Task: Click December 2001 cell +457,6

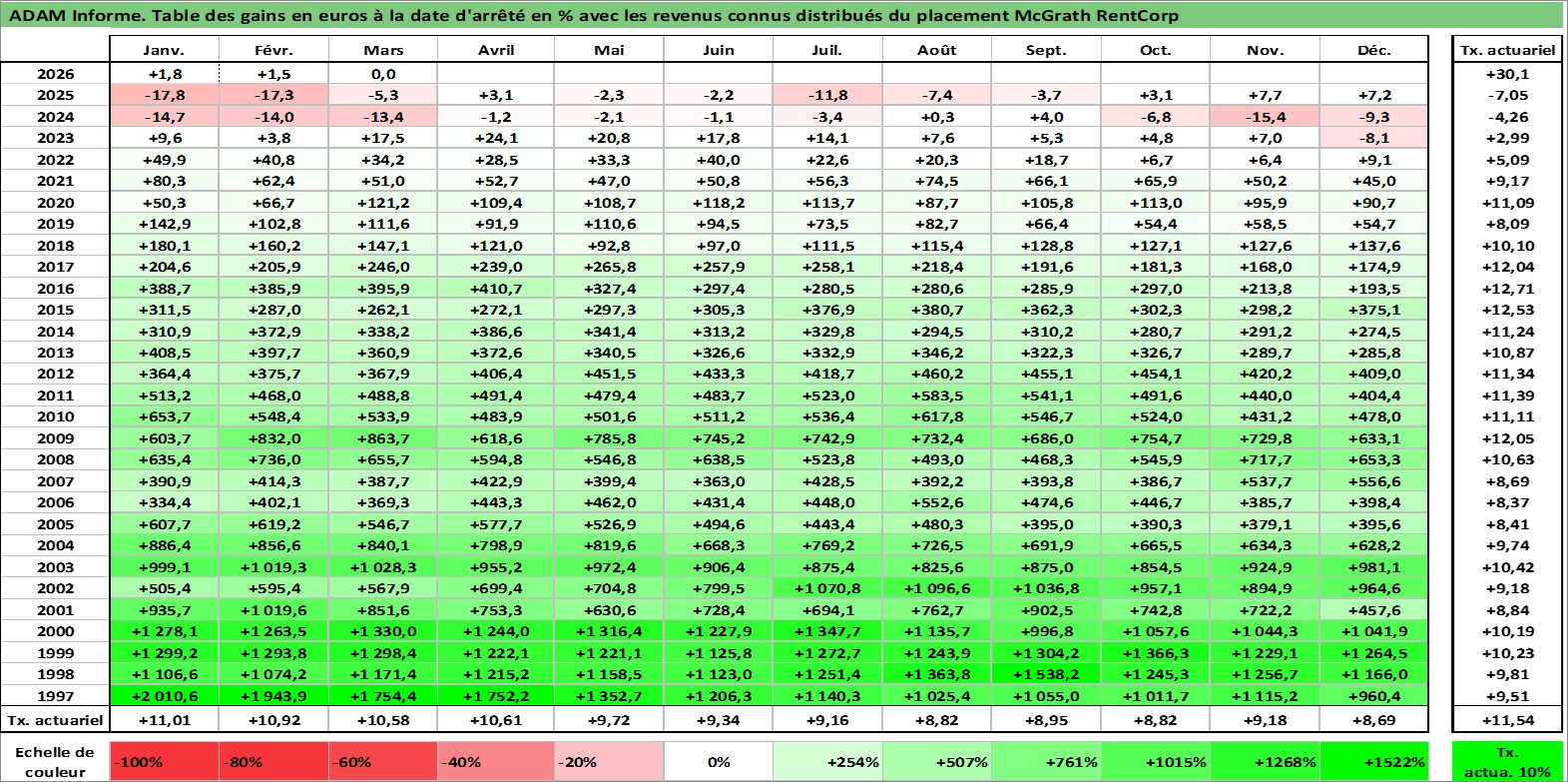Action: pos(1374,610)
